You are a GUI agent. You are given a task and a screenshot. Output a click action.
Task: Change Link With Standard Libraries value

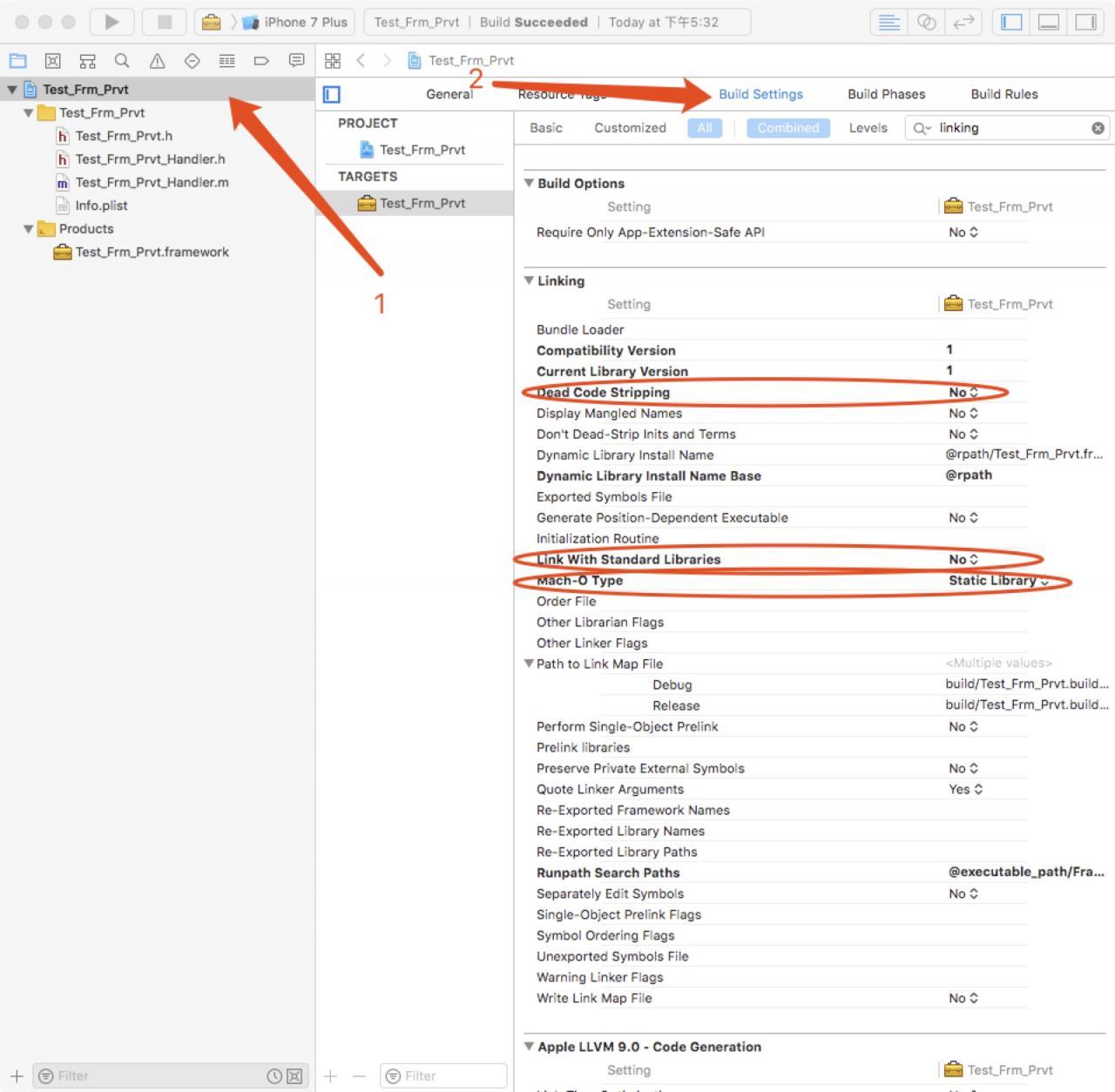pos(963,560)
